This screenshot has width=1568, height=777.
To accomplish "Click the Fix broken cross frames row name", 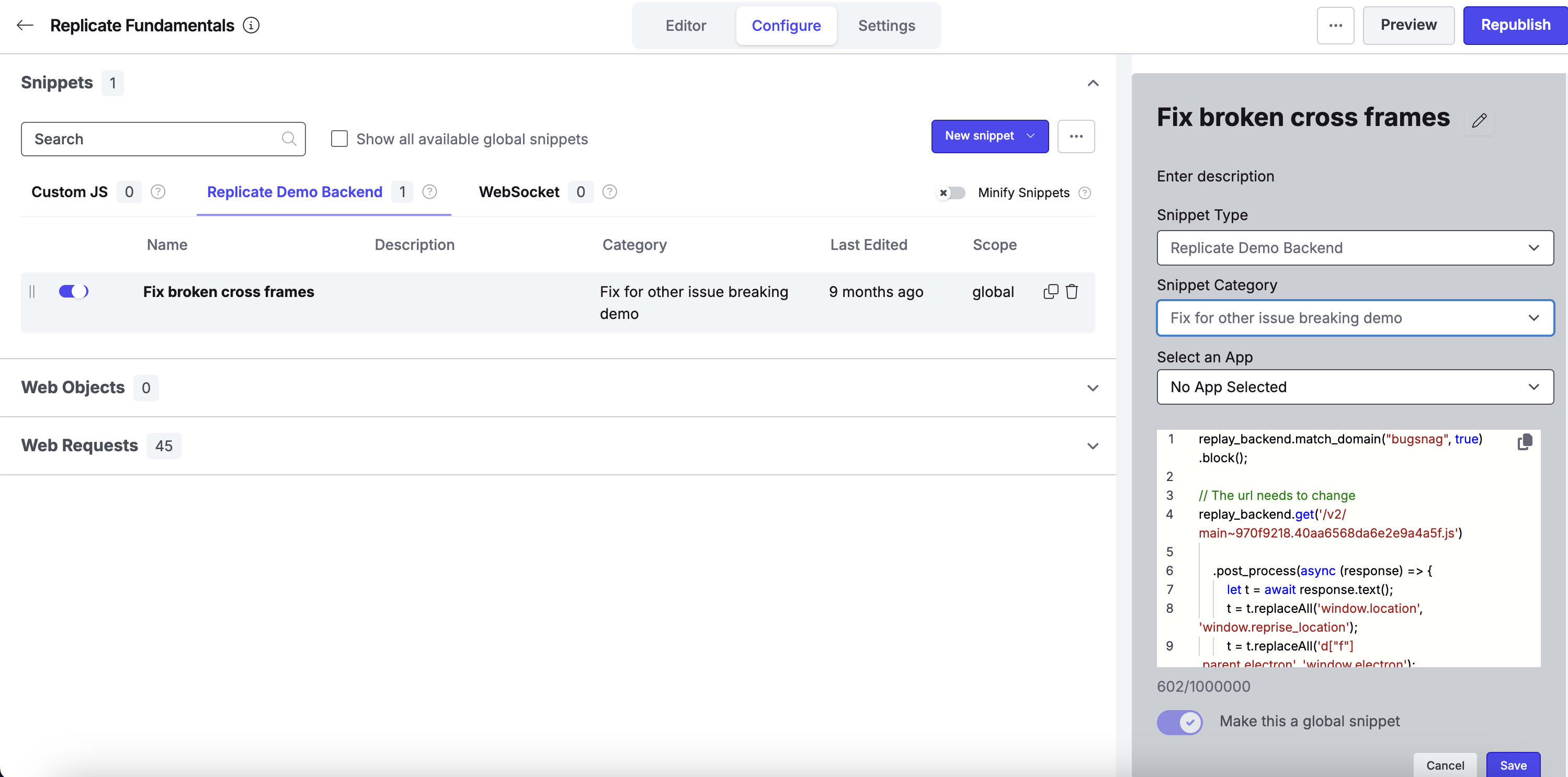I will 228,291.
